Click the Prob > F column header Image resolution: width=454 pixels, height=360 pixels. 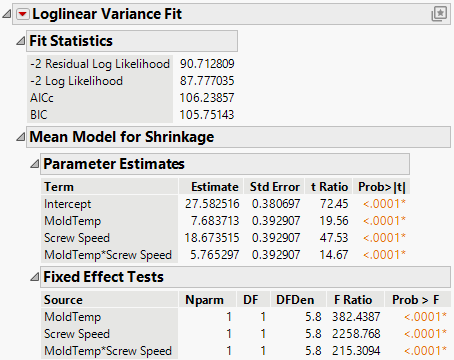click(x=416, y=300)
